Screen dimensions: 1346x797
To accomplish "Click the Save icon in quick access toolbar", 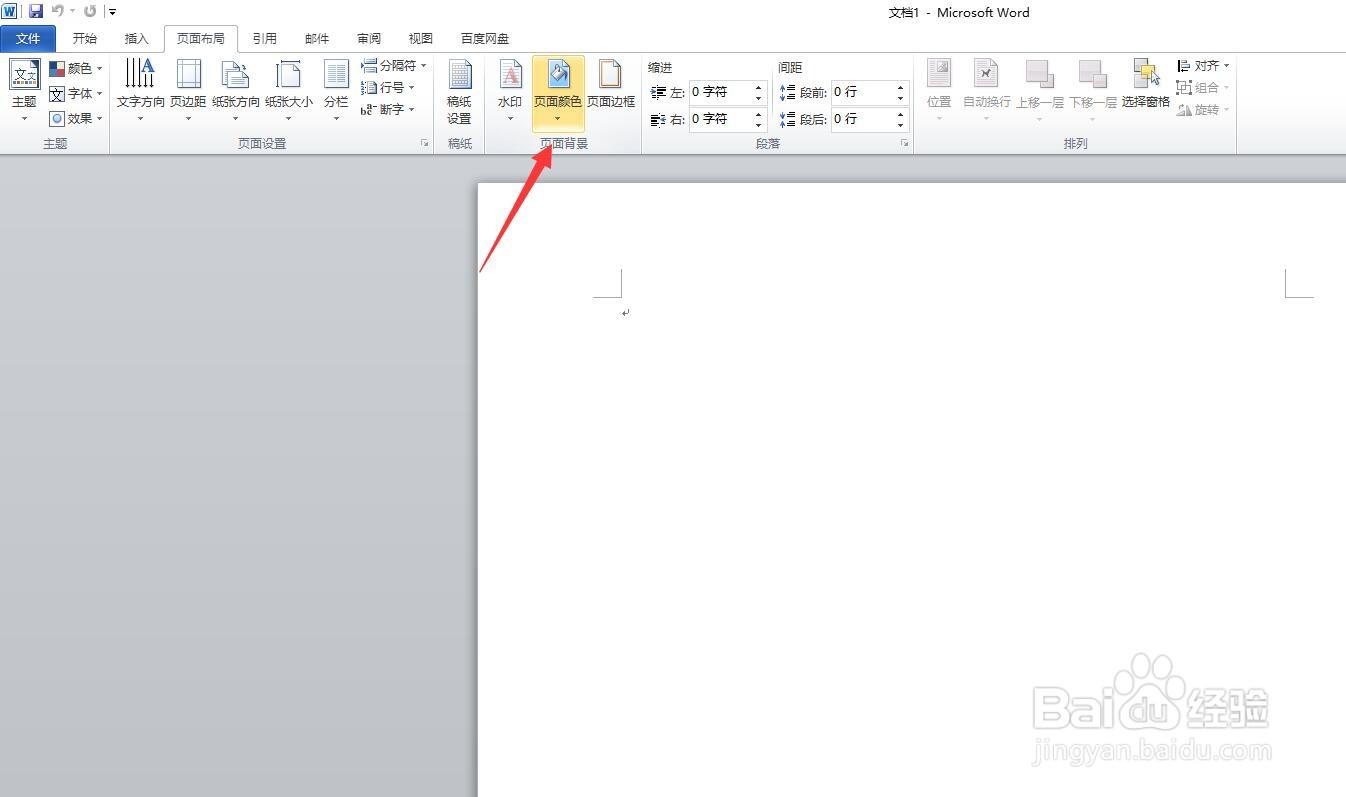I will point(36,11).
